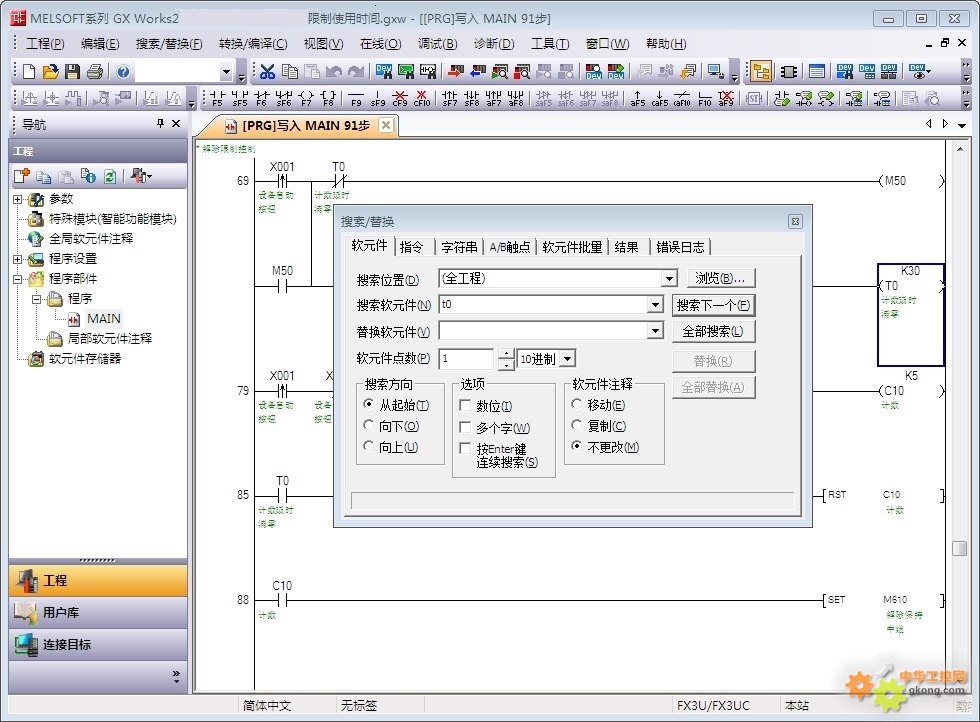The width and height of the screenshot is (980, 722).
Task: Collapse the 程序部件 tree node
Action: click(x=18, y=279)
